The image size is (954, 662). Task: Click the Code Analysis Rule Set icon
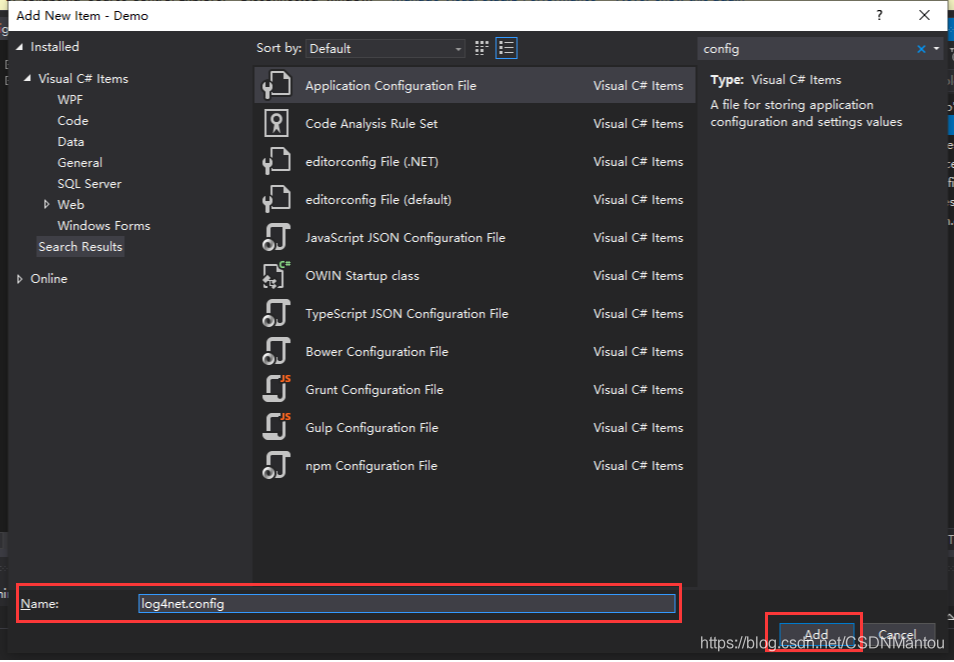[276, 123]
